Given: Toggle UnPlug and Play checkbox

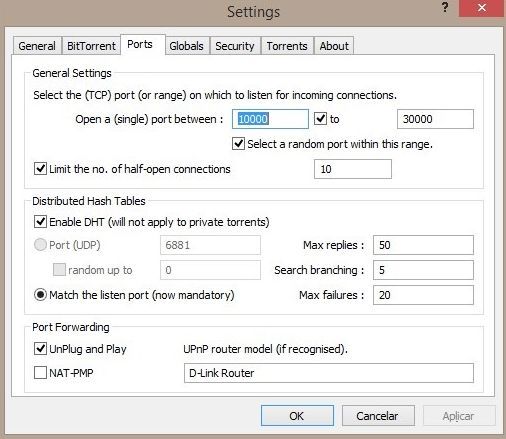Looking at the screenshot, I should [x=40, y=349].
